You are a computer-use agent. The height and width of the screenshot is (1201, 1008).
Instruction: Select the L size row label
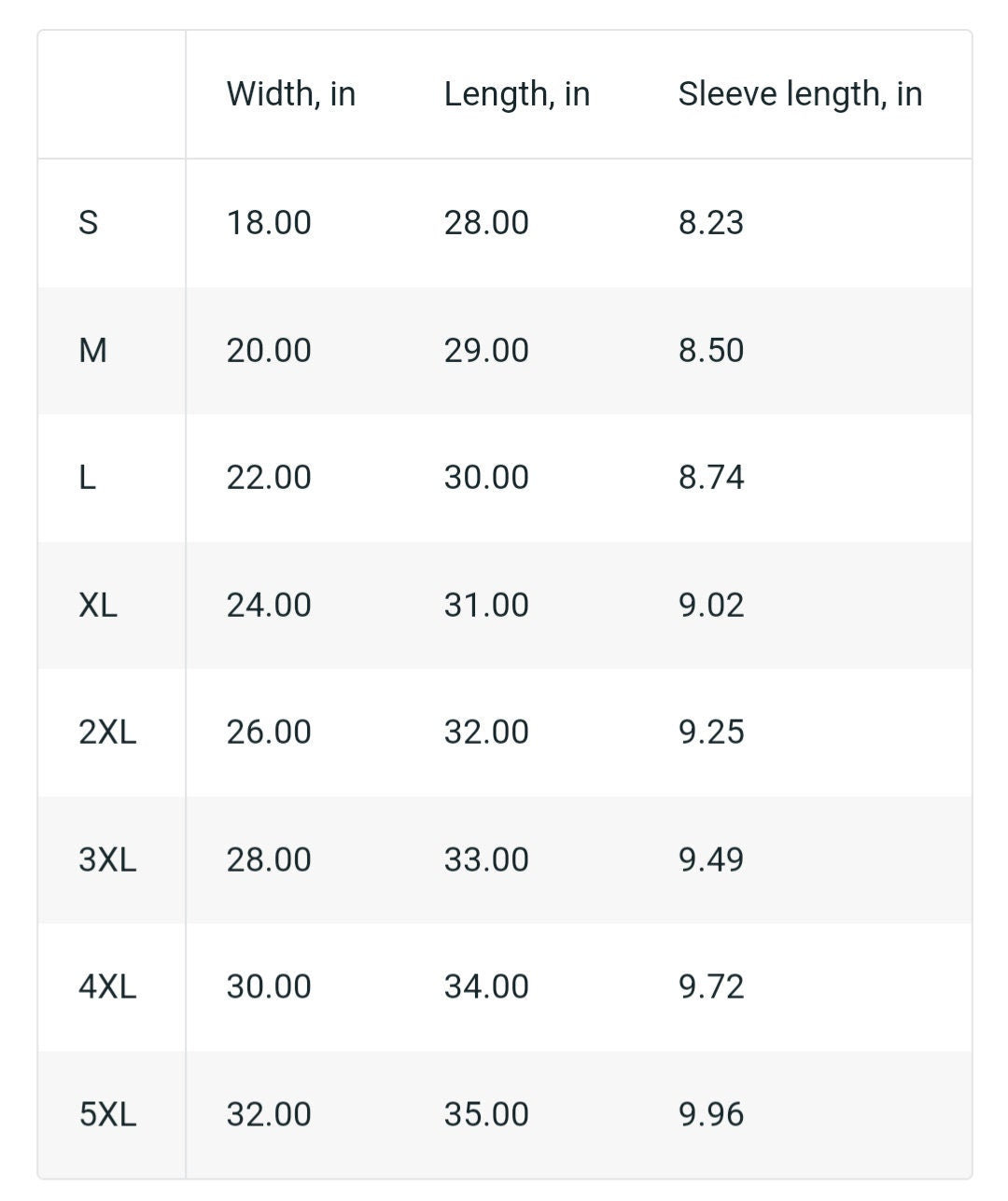point(88,477)
